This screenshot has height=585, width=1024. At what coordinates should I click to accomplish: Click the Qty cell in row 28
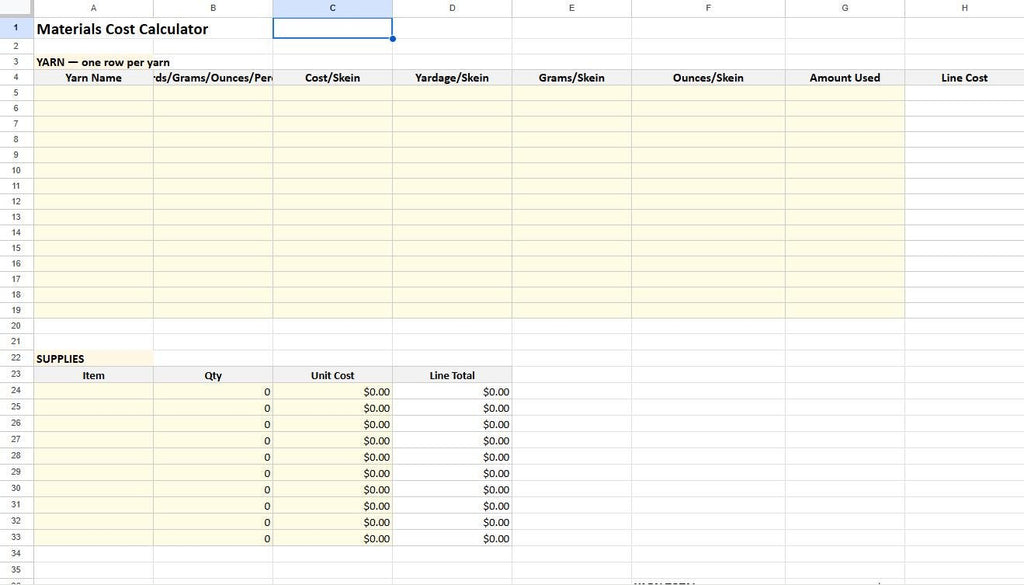click(213, 457)
